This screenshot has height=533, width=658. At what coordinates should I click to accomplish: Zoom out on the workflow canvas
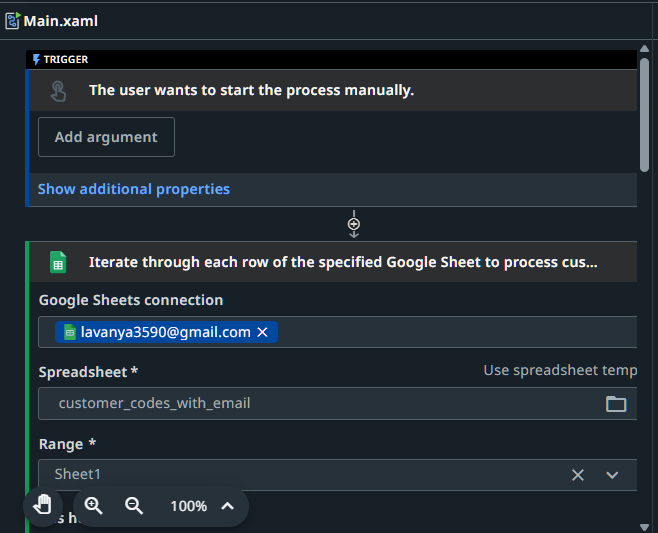(x=134, y=506)
